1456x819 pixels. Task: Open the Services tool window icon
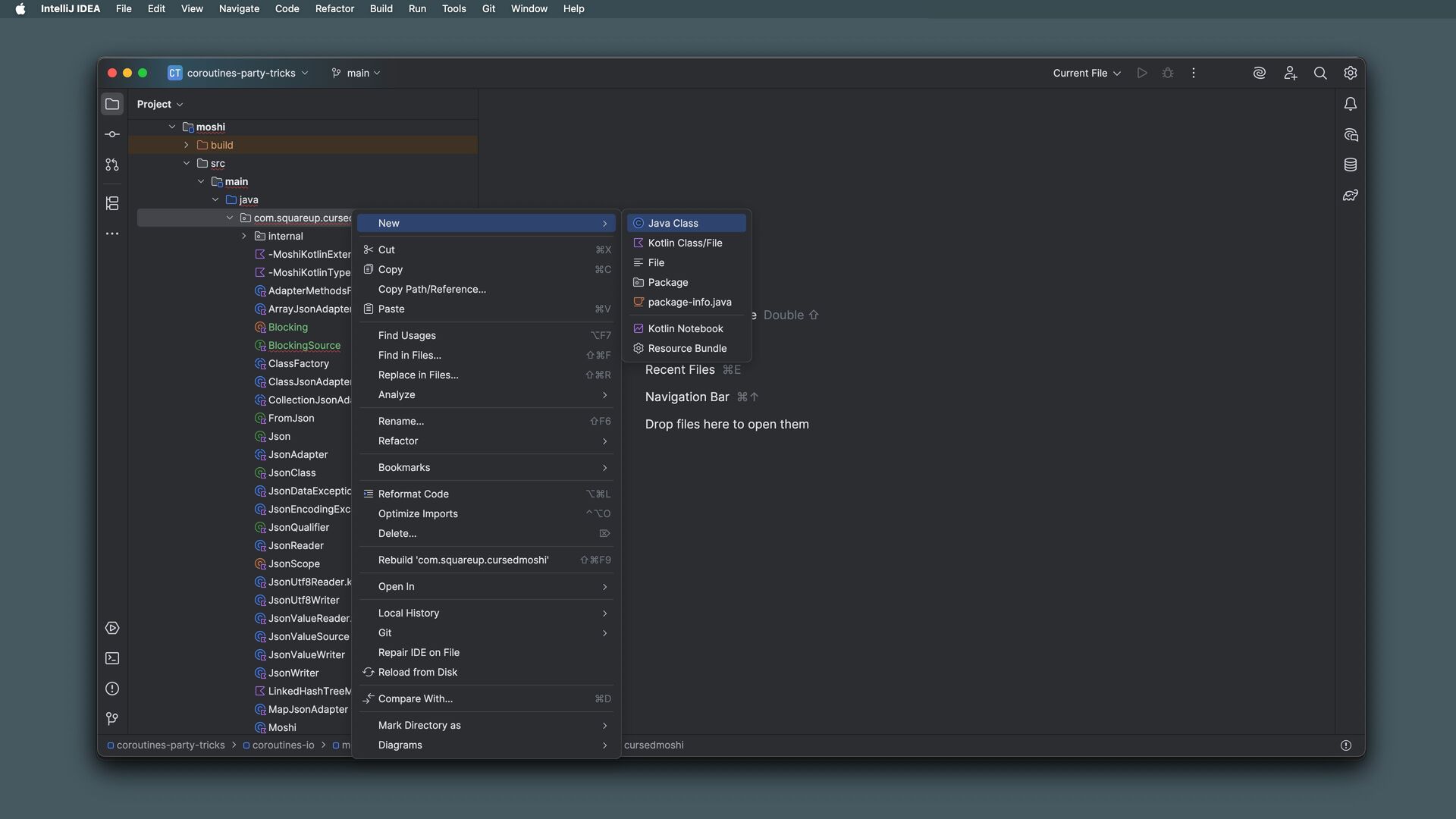click(x=112, y=628)
